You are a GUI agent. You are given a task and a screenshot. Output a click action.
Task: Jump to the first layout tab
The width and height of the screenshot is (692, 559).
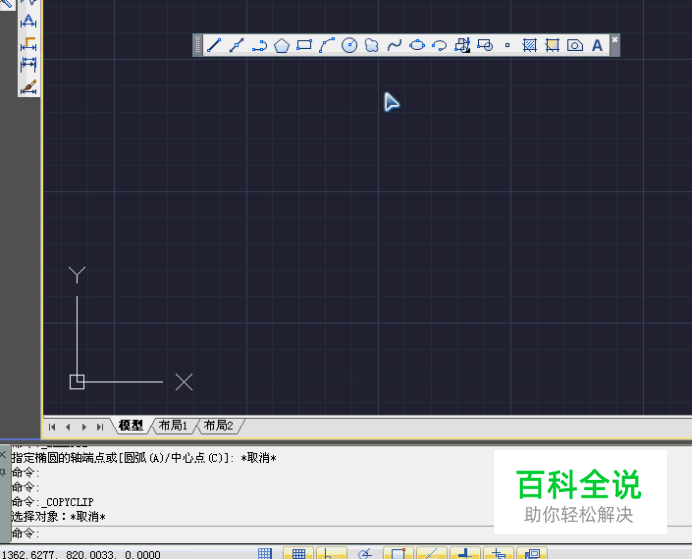(x=52, y=427)
